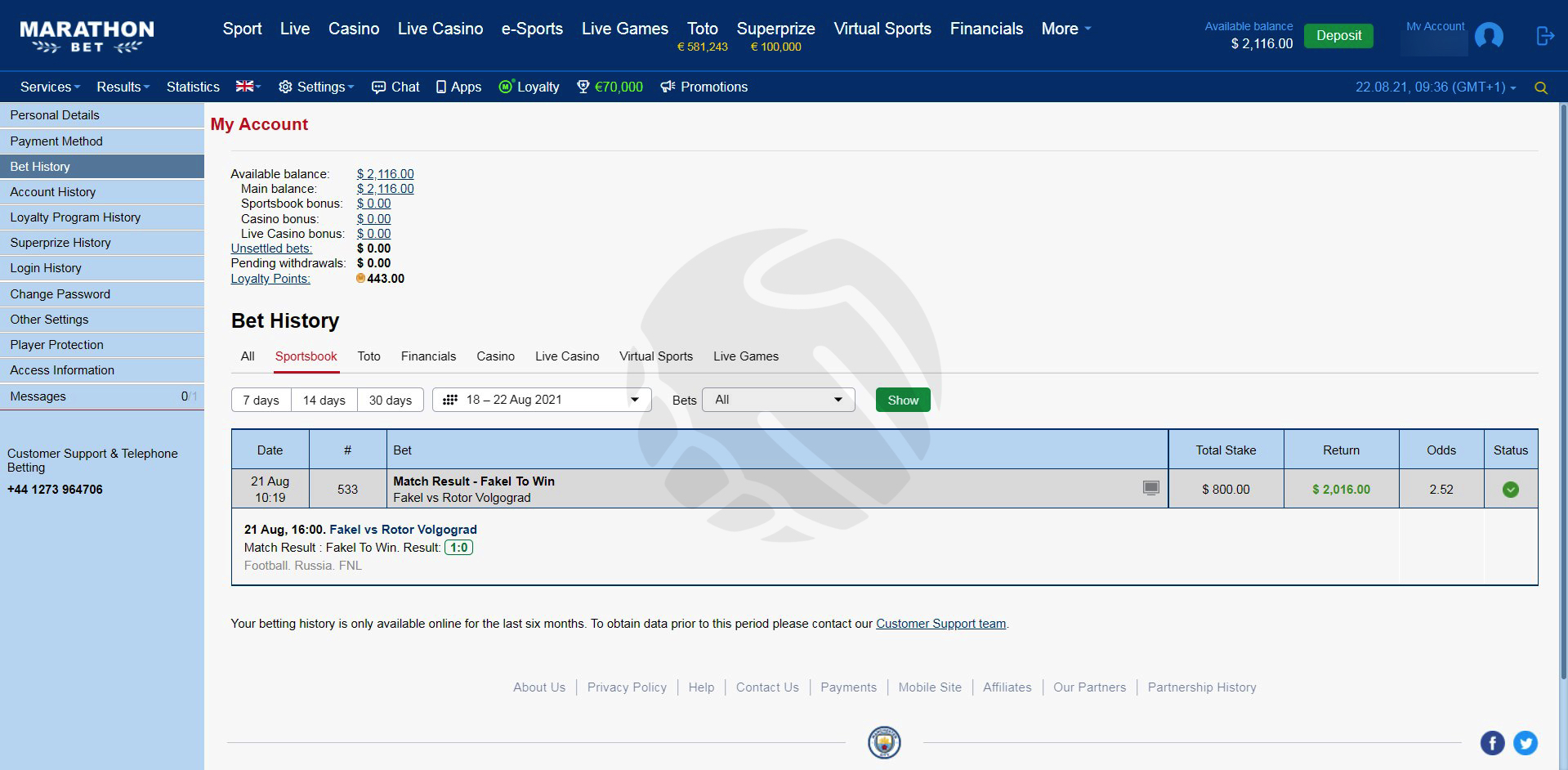Click the Fakel vs Rotor Volgograd match link
Screen dimensions: 1568x770
tap(403, 530)
